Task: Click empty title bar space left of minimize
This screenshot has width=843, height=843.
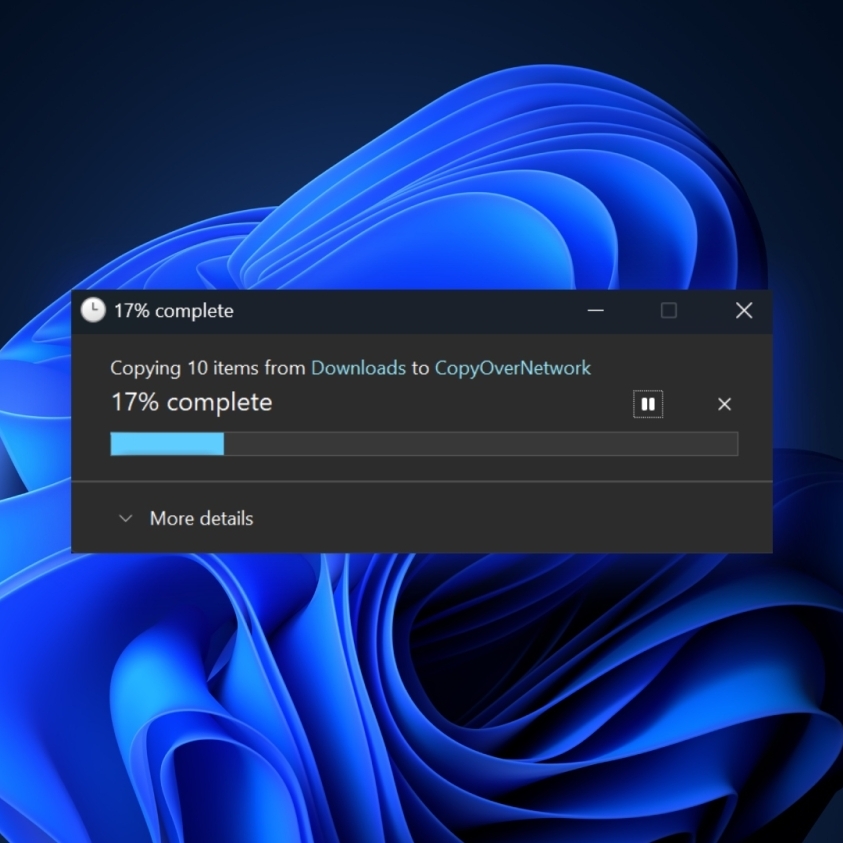Action: [x=420, y=311]
